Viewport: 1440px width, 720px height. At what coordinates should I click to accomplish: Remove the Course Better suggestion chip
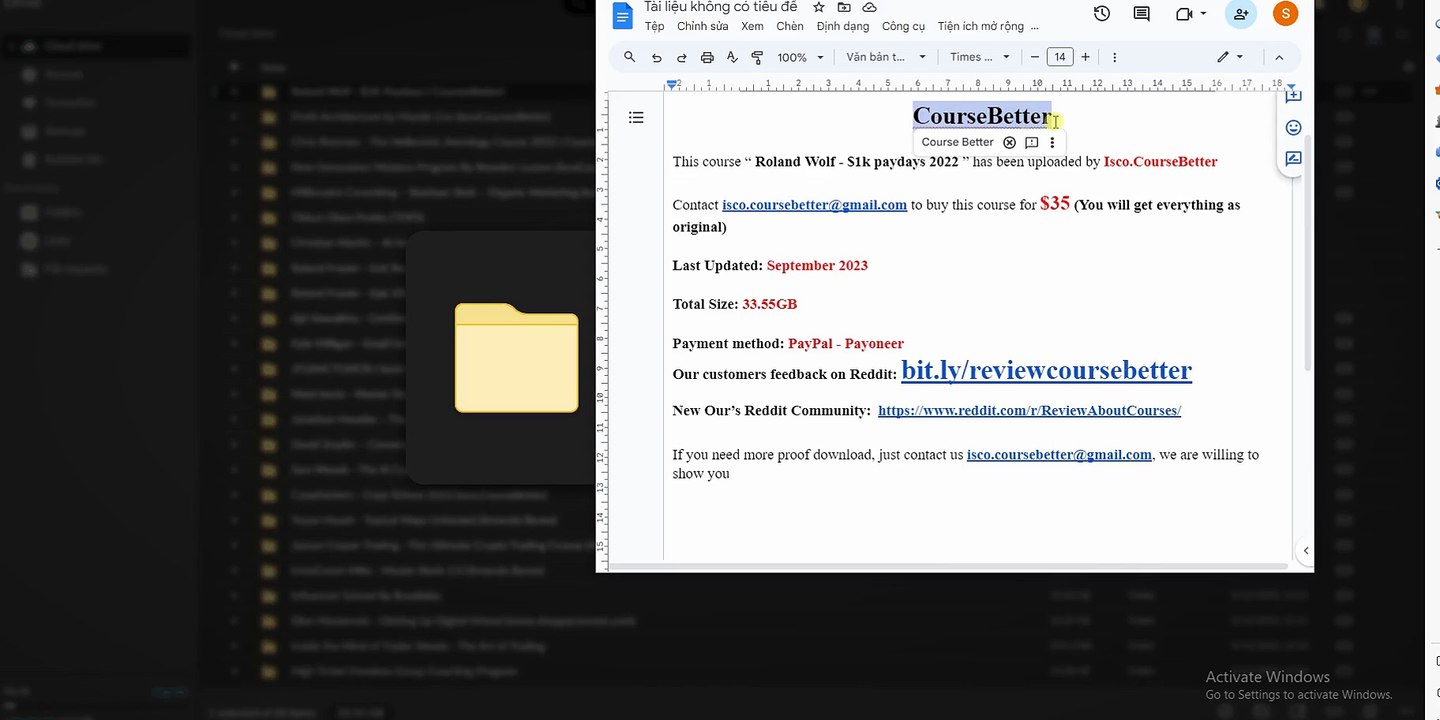(x=1009, y=142)
